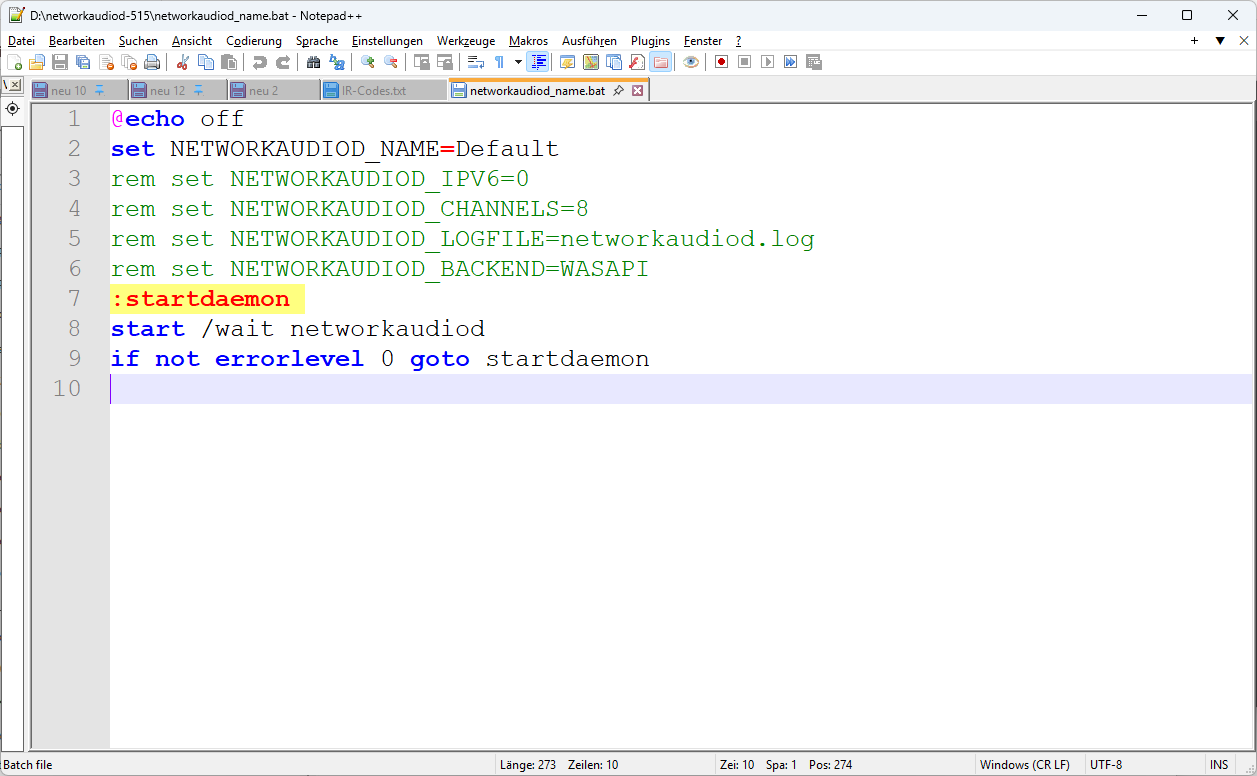The height and width of the screenshot is (776, 1257).
Task: Start macro recording with red dot icon
Action: 721,62
